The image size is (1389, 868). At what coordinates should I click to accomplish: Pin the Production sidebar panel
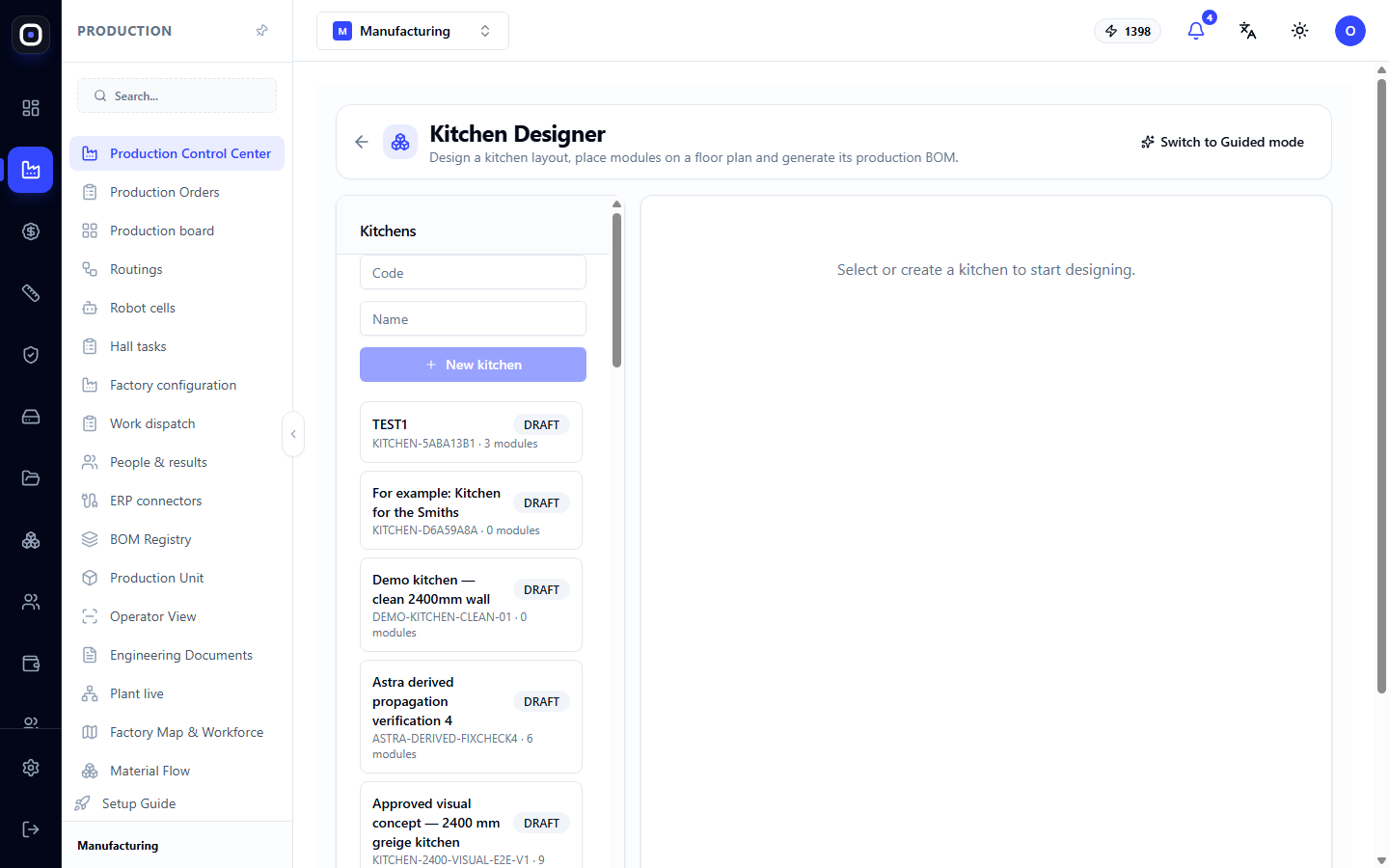pyautogui.click(x=261, y=31)
